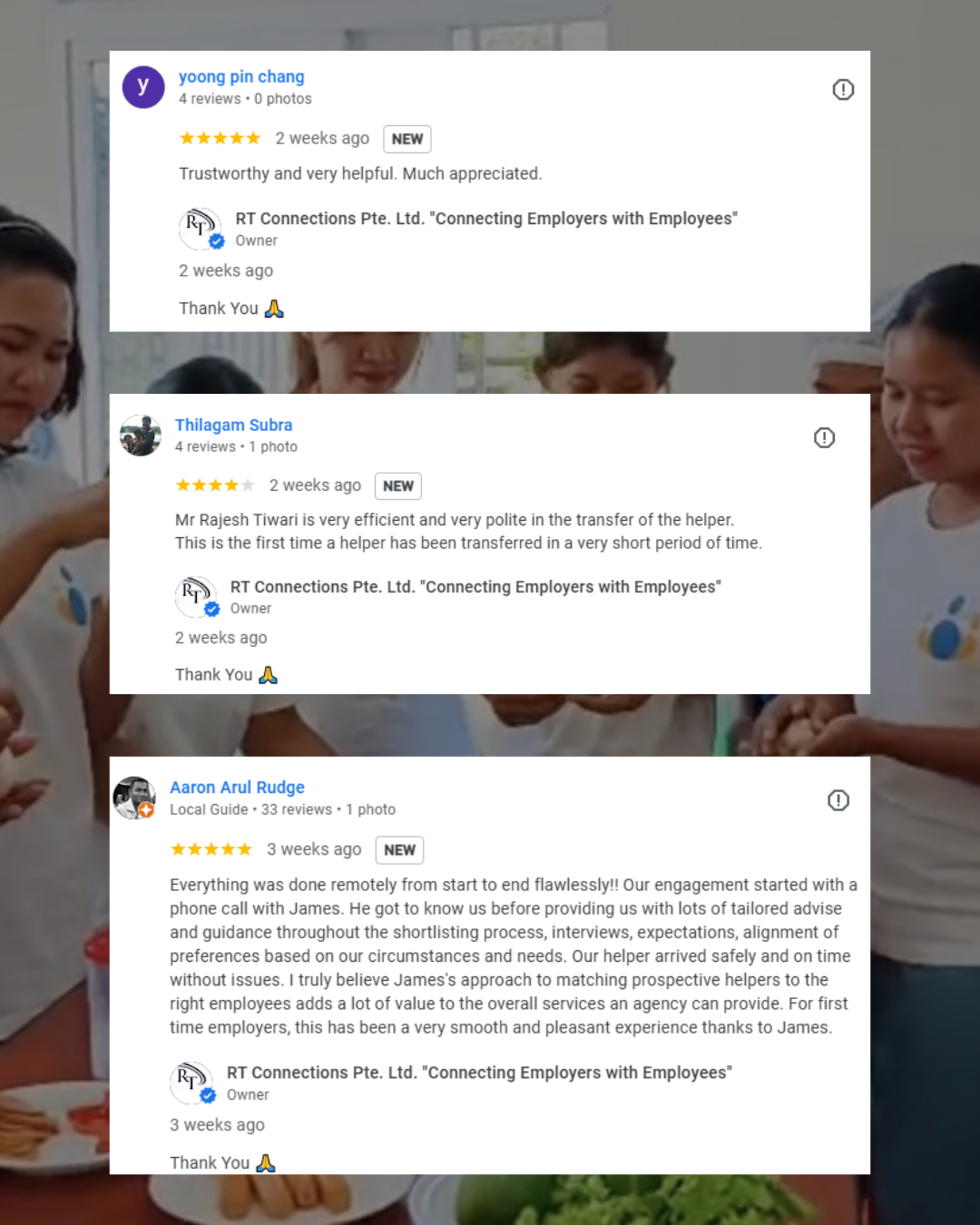Image resolution: width=980 pixels, height=1225 pixels.
Task: Select the four-star rating on Thilagam Subra's review
Action: 215,485
